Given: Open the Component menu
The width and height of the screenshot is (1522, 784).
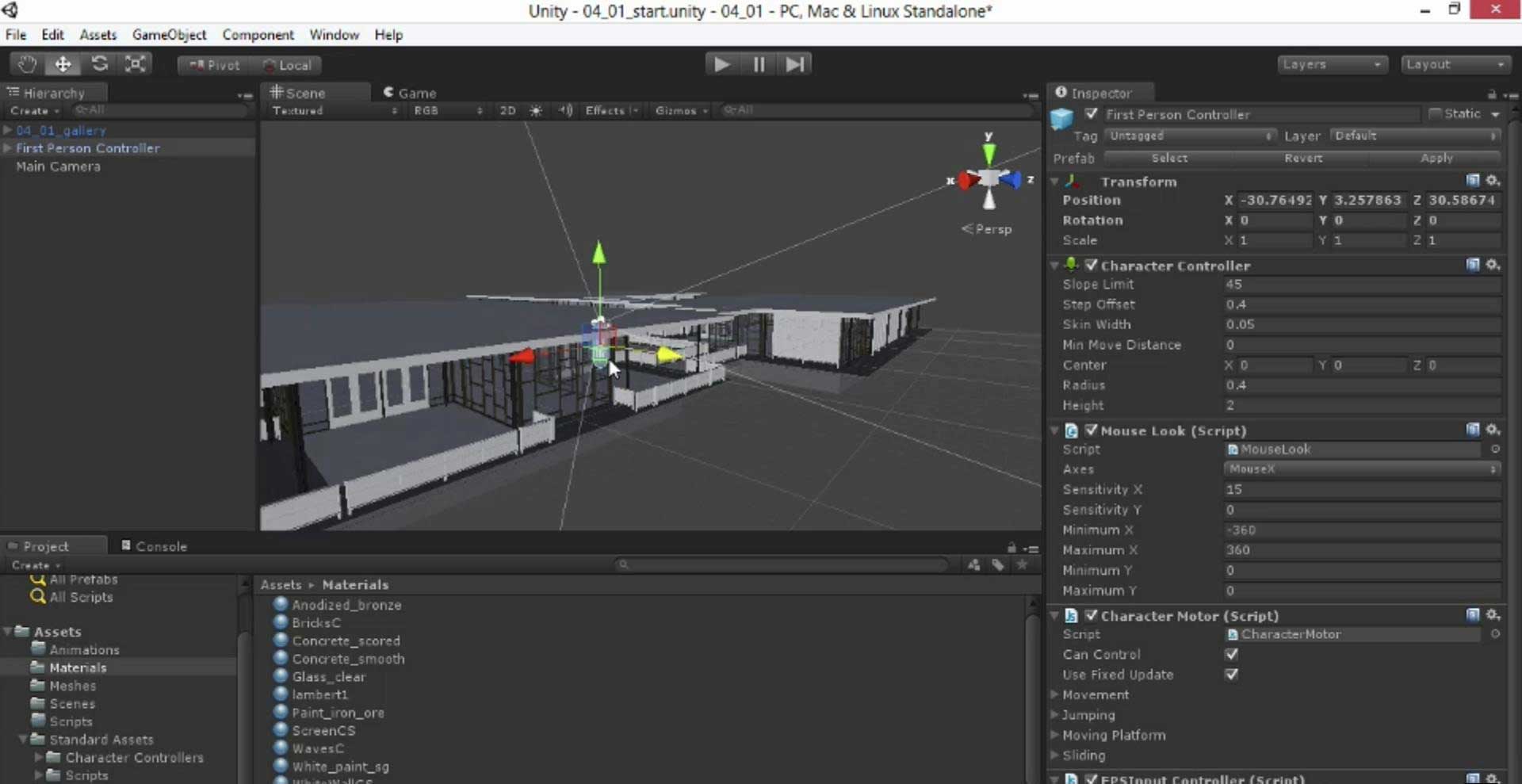Looking at the screenshot, I should coord(258,35).
